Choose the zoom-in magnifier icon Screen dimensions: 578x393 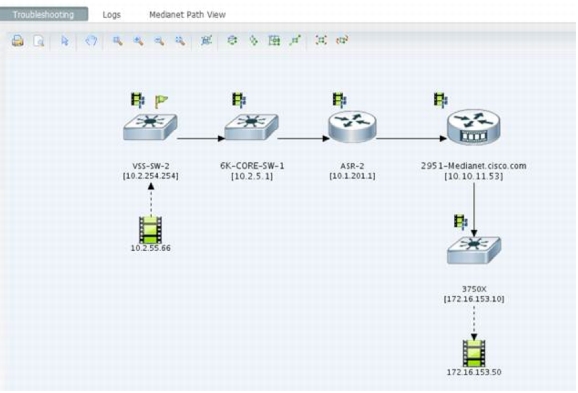[138, 41]
